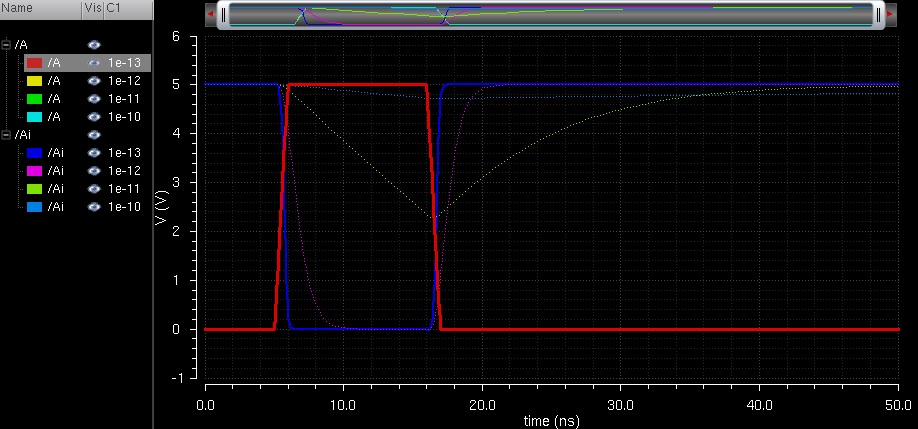
Task: Toggle eye icon for /Ai 1e-11
Action: click(x=95, y=188)
